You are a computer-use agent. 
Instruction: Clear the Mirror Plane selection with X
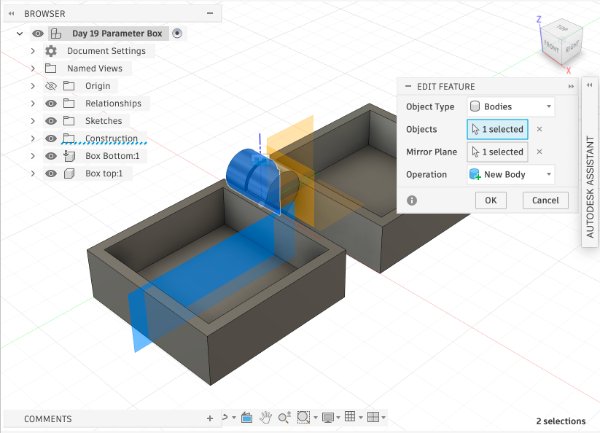coord(539,152)
